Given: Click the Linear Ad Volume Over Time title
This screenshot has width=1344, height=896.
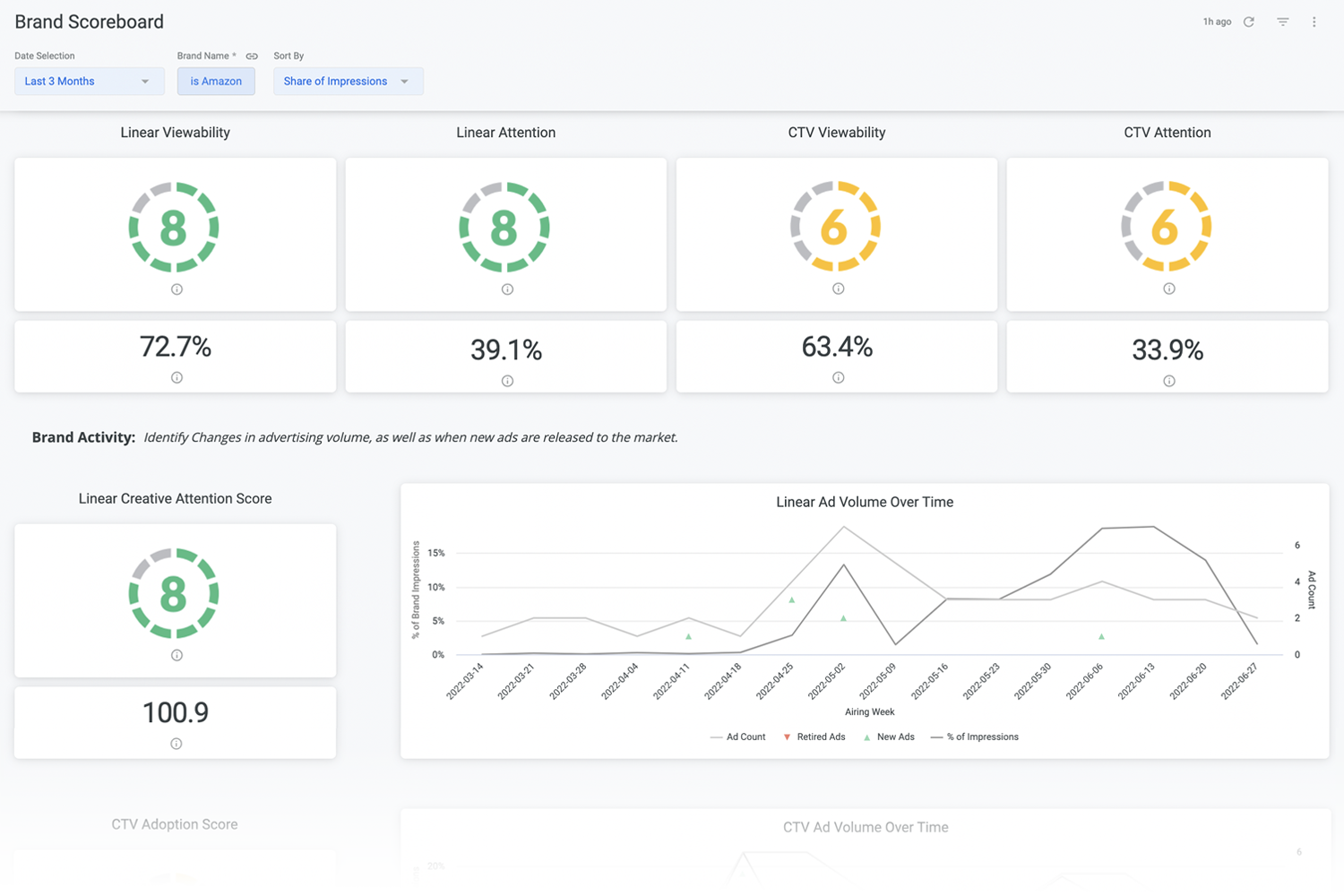Looking at the screenshot, I should (x=865, y=502).
